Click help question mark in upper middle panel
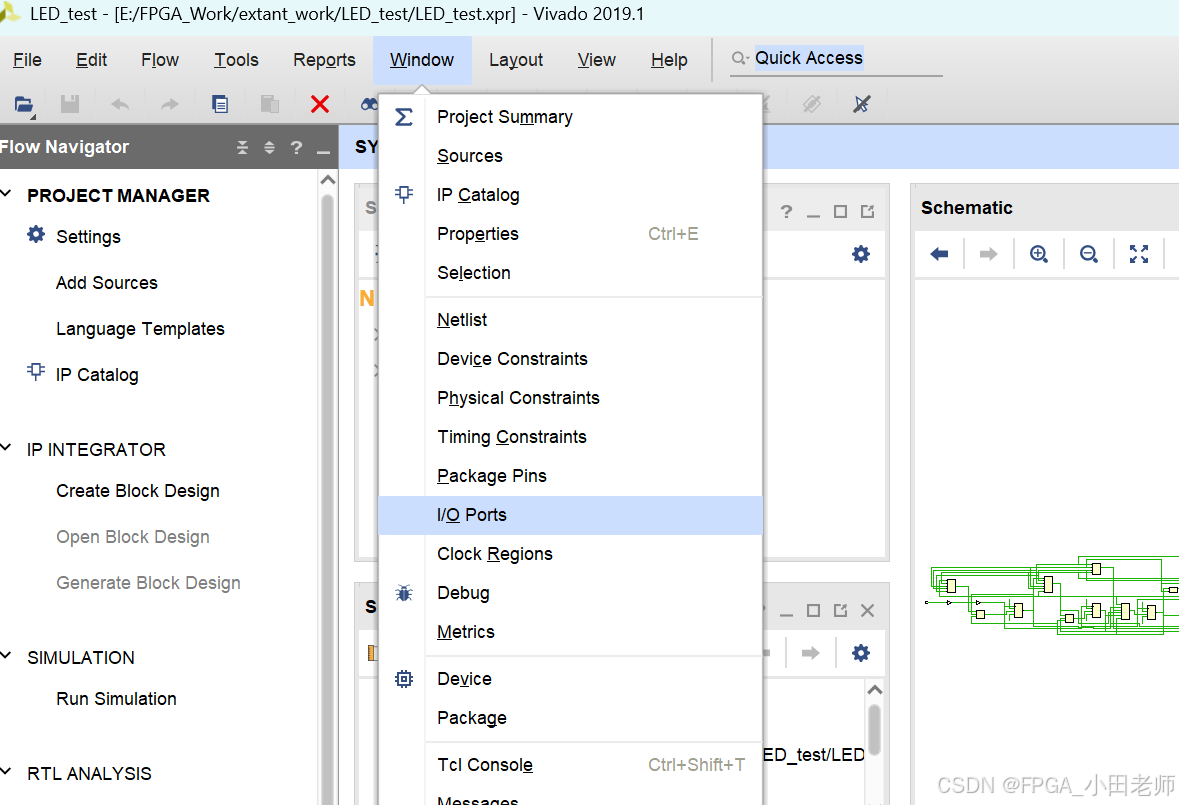The width and height of the screenshot is (1179, 805). tap(787, 212)
